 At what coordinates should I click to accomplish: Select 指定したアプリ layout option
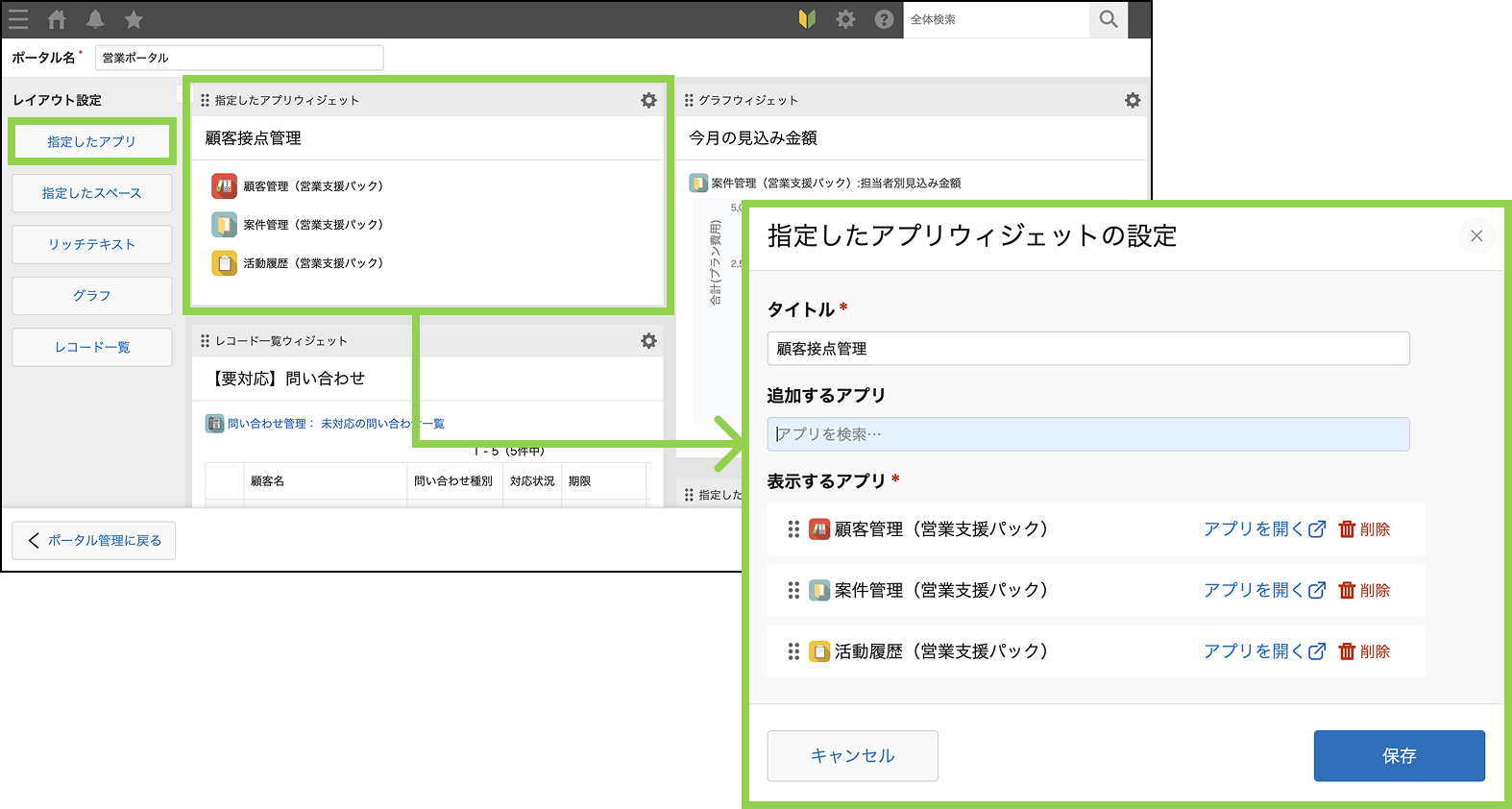pos(92,141)
